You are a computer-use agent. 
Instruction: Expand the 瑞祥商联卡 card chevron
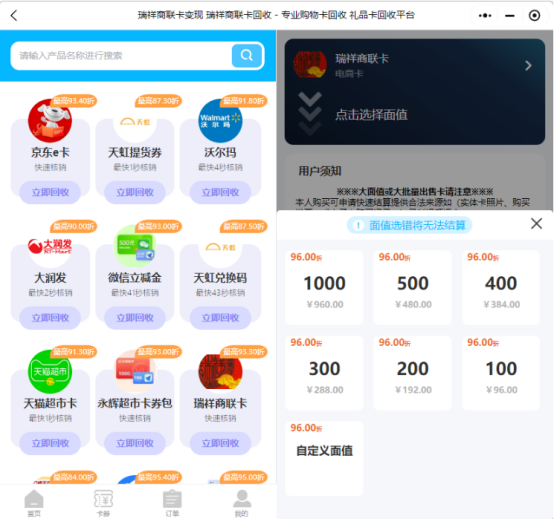click(x=528, y=65)
